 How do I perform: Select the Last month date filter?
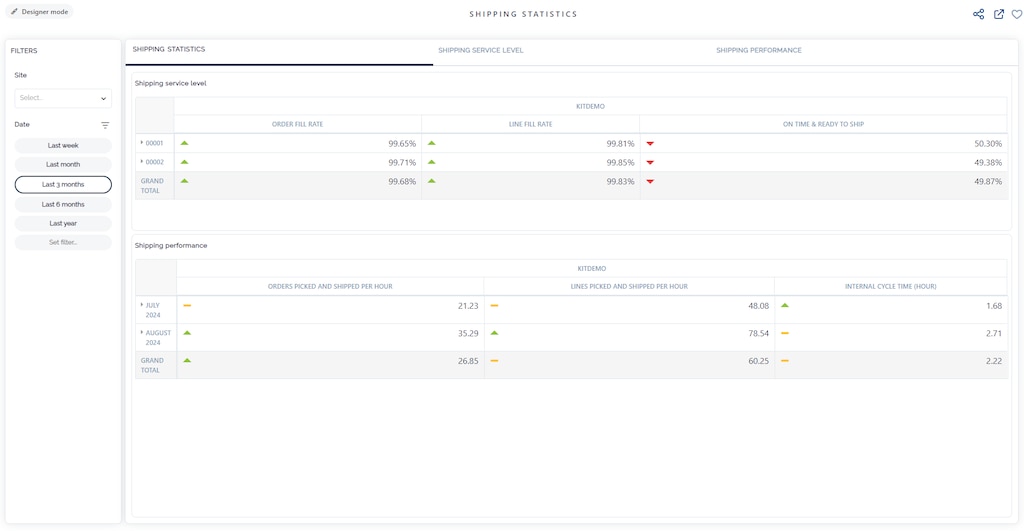point(63,165)
